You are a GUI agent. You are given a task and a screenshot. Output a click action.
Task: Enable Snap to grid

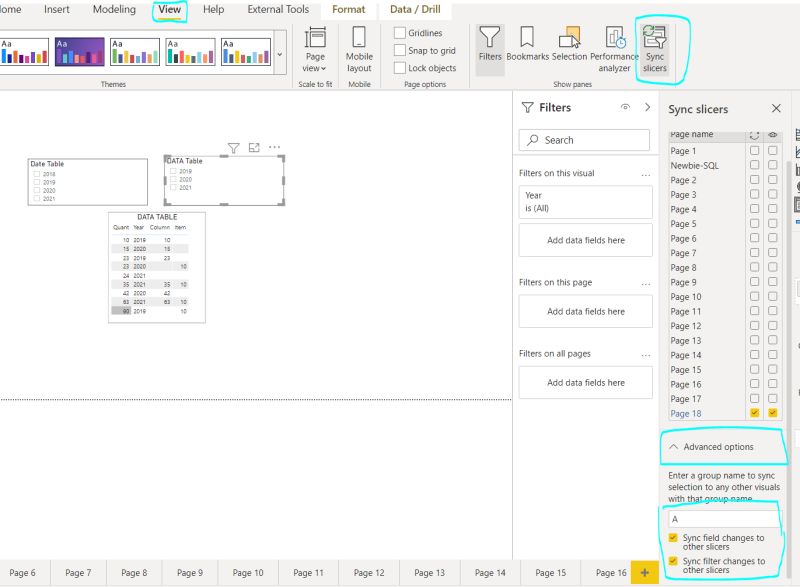coord(398,50)
